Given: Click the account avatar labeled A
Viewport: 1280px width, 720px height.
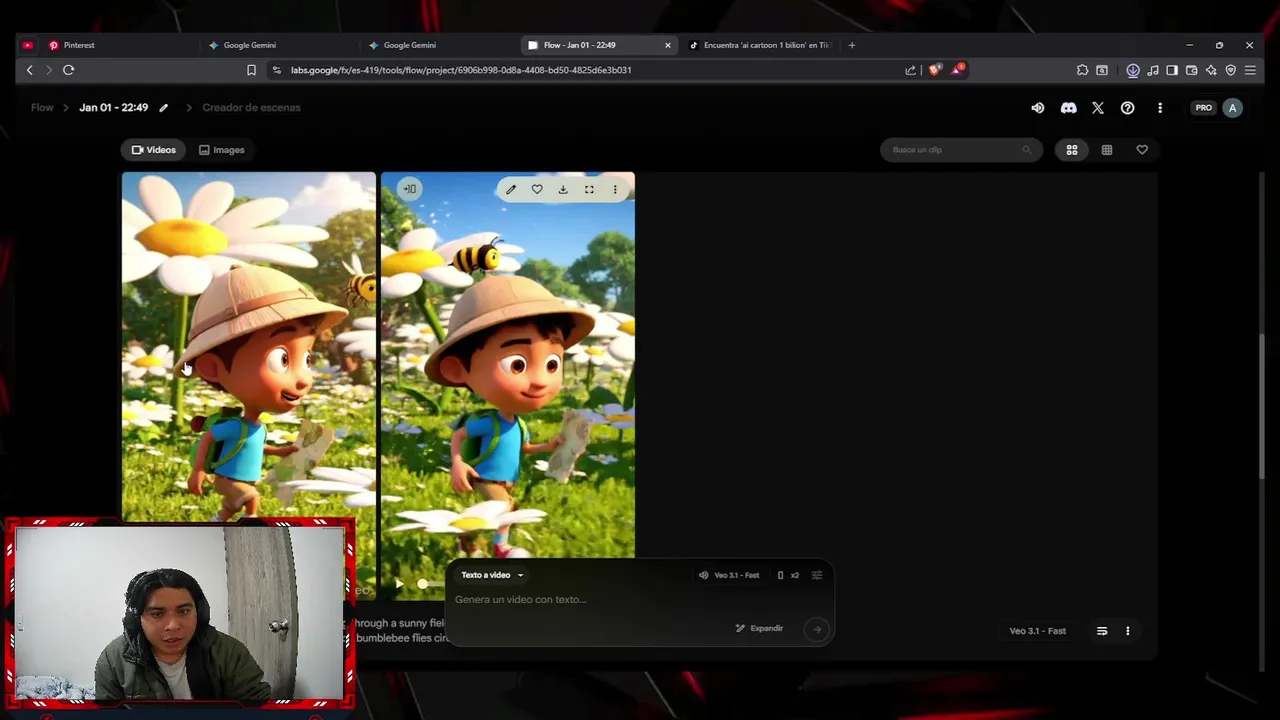Looking at the screenshot, I should (1232, 108).
